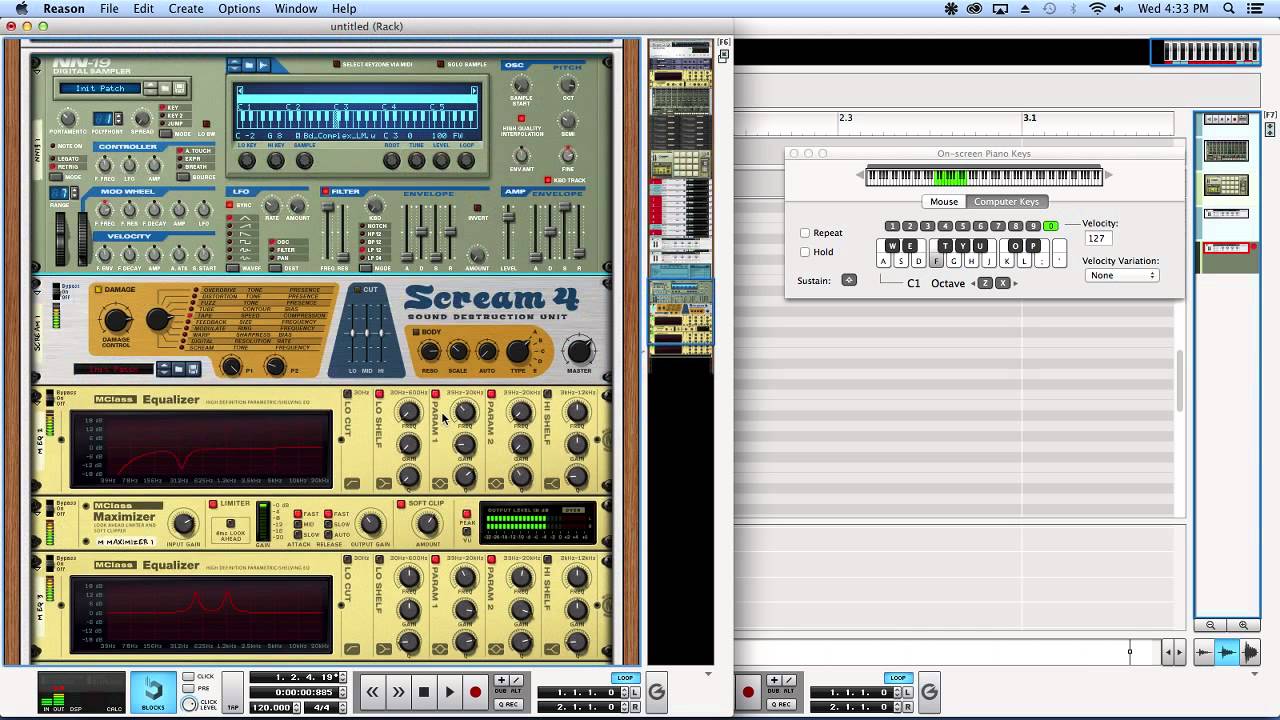This screenshot has height=720, width=1280.
Task: Open the Options menu
Action: pos(239,9)
